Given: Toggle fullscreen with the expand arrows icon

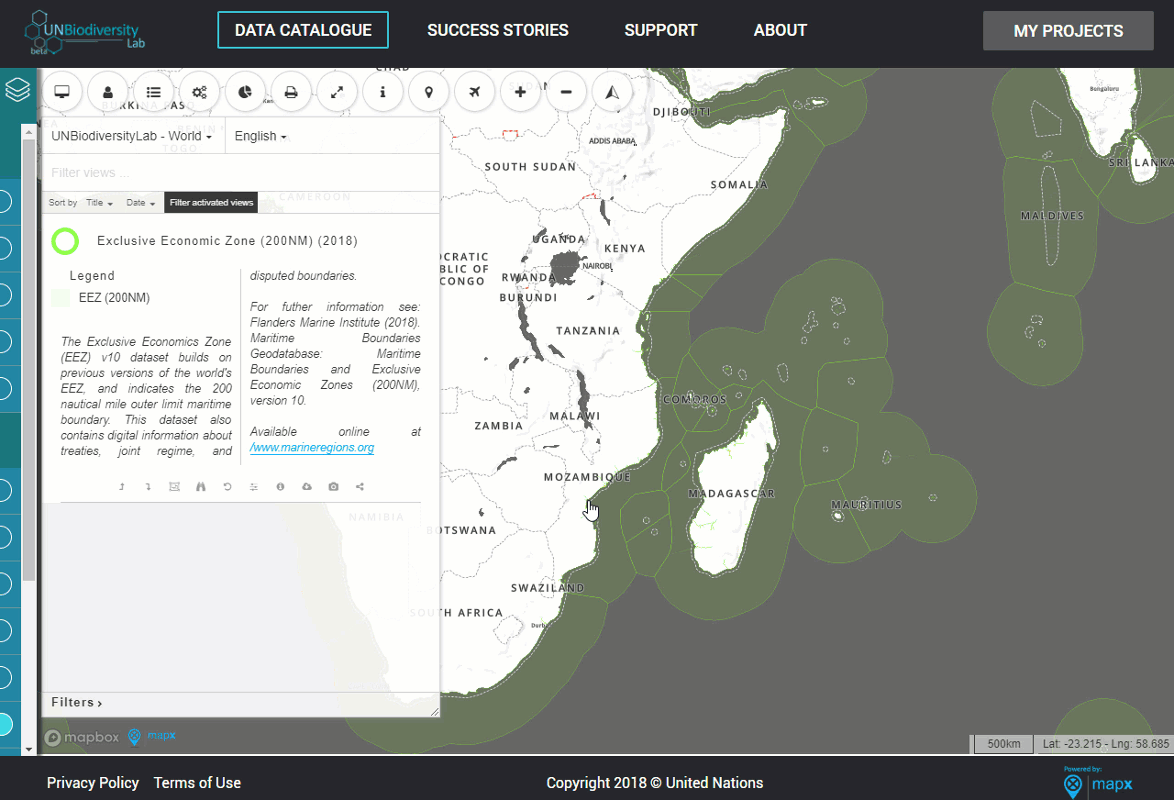Looking at the screenshot, I should (337, 92).
